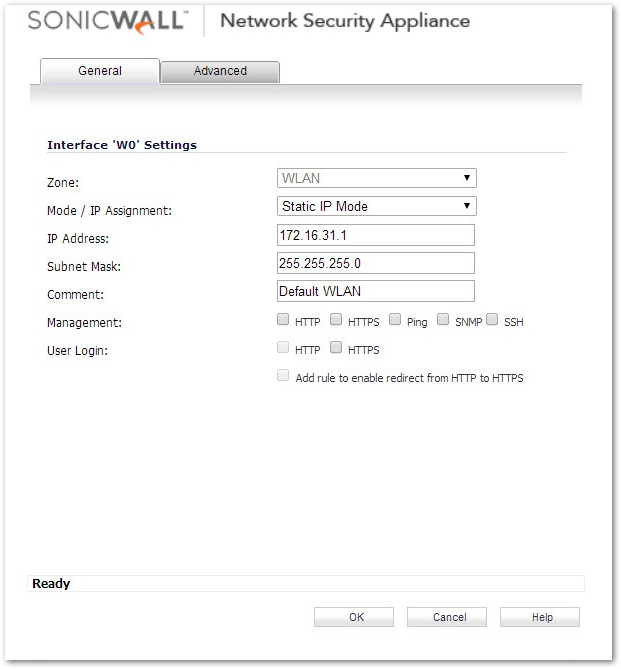The height and width of the screenshot is (669, 621).
Task: Toggle the HTTP to HTTPS redirect rule checkbox
Action: click(283, 376)
